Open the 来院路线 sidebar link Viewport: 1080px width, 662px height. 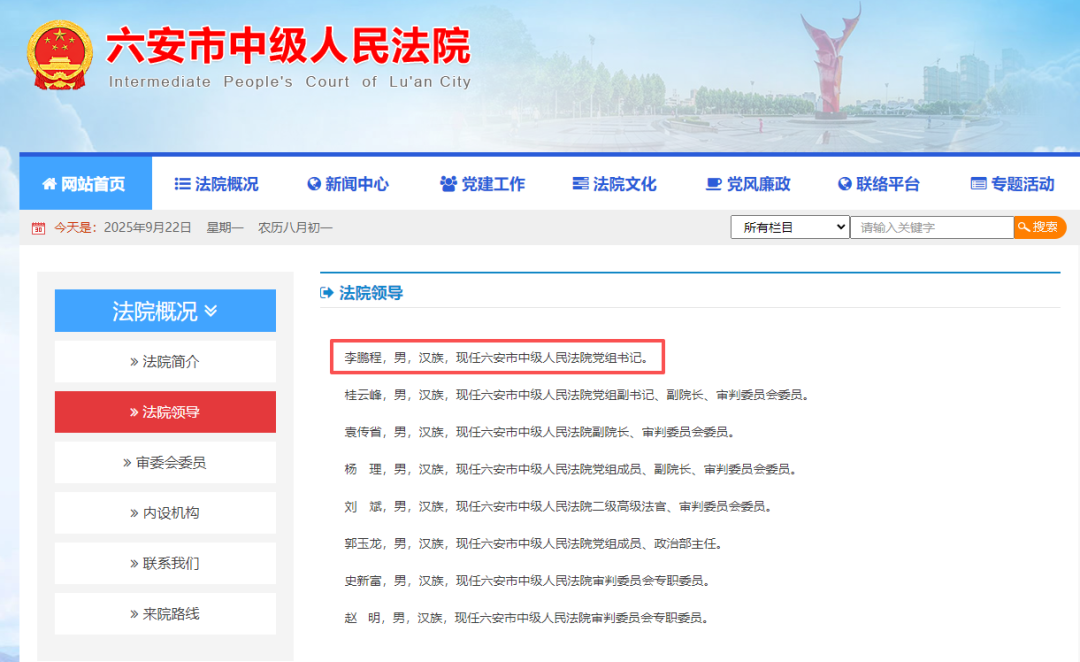pyautogui.click(x=165, y=614)
